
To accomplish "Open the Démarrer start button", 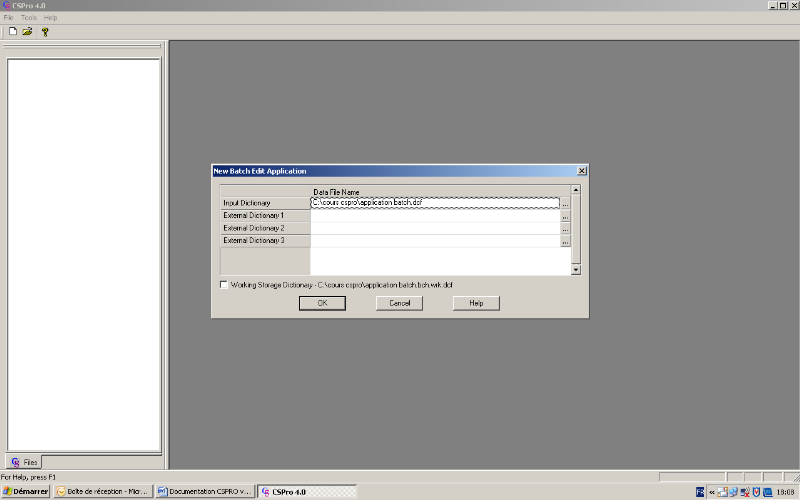I will click(26, 491).
